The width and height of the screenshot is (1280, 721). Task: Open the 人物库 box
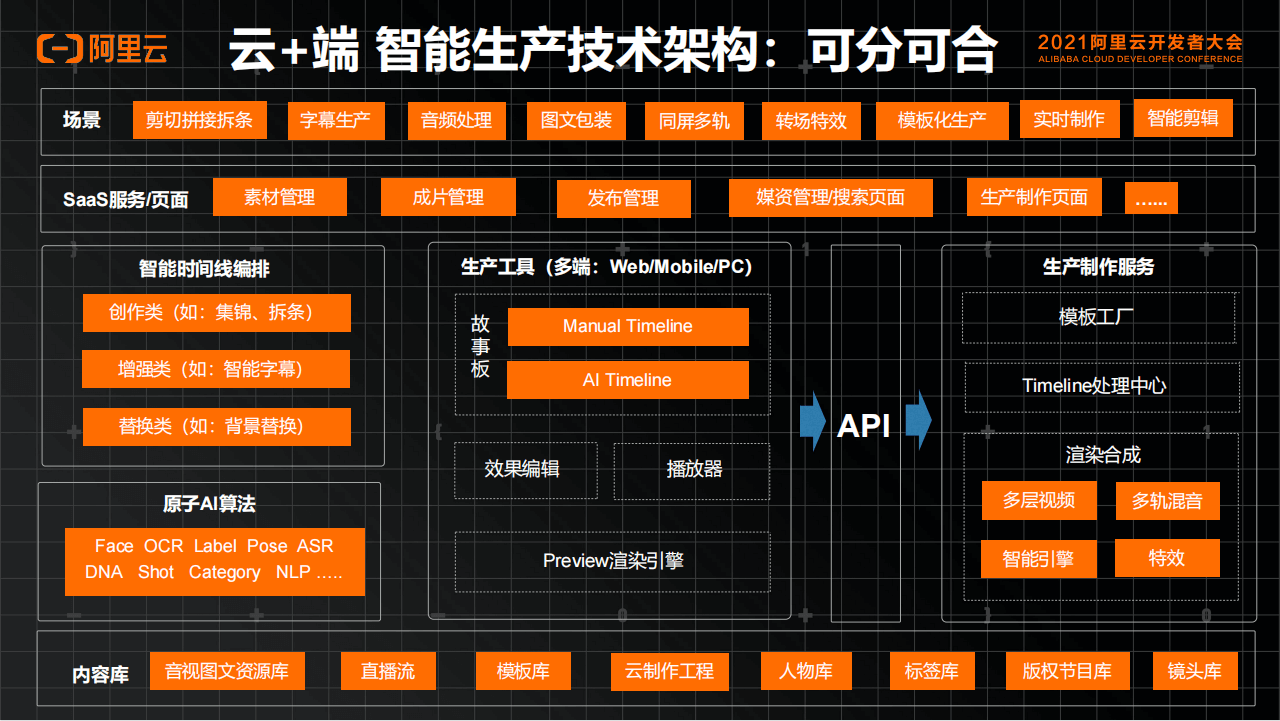(806, 671)
